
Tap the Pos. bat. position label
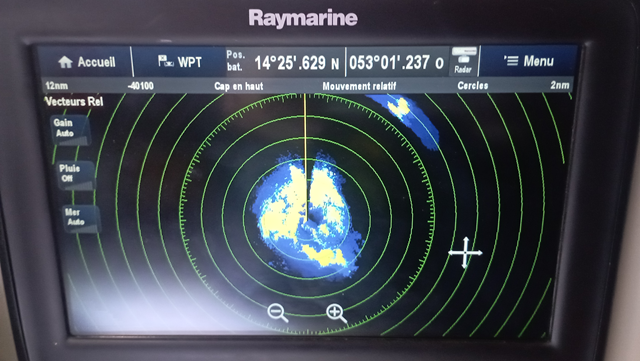[236, 61]
